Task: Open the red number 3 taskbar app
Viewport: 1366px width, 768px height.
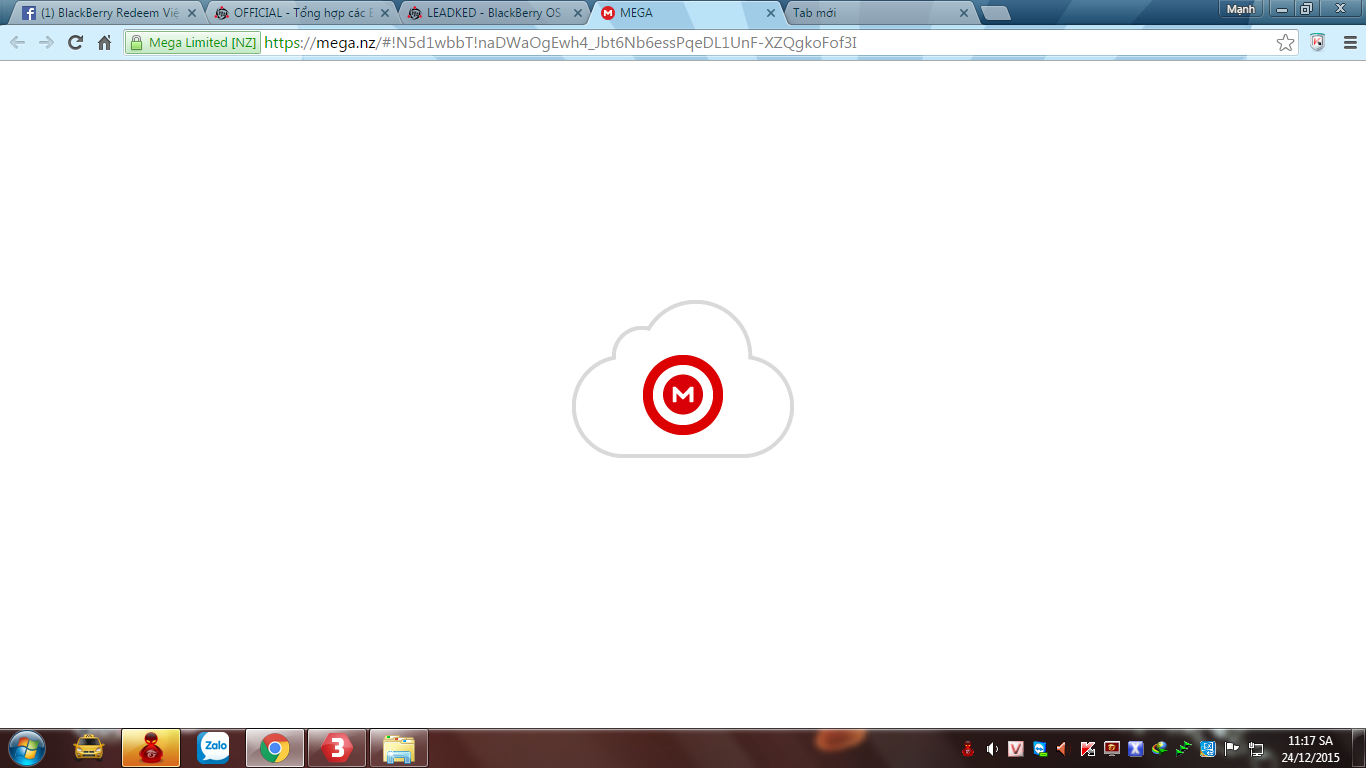Action: click(337, 748)
